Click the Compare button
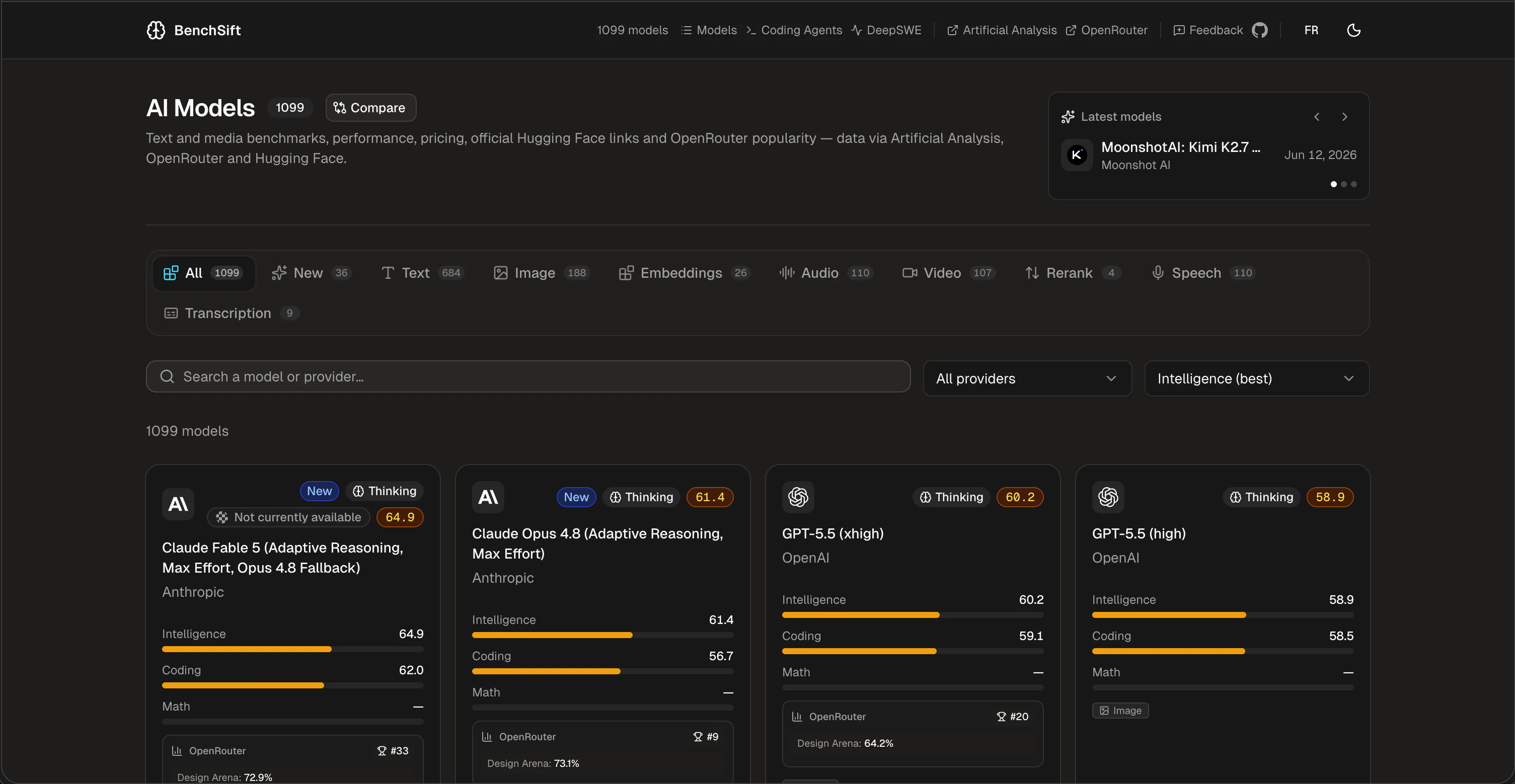The image size is (1515, 784). 370,108
